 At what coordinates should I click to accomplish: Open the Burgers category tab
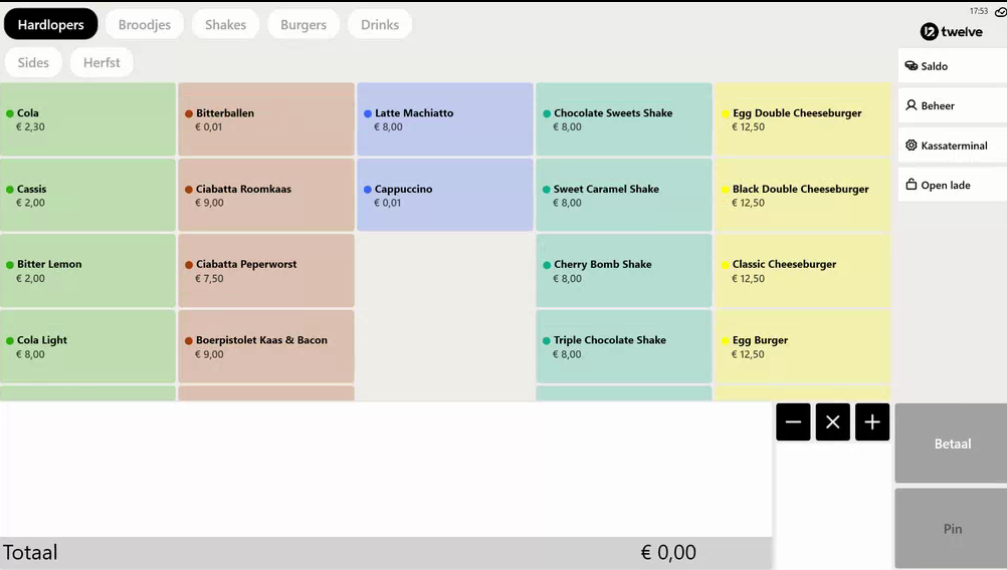click(303, 25)
